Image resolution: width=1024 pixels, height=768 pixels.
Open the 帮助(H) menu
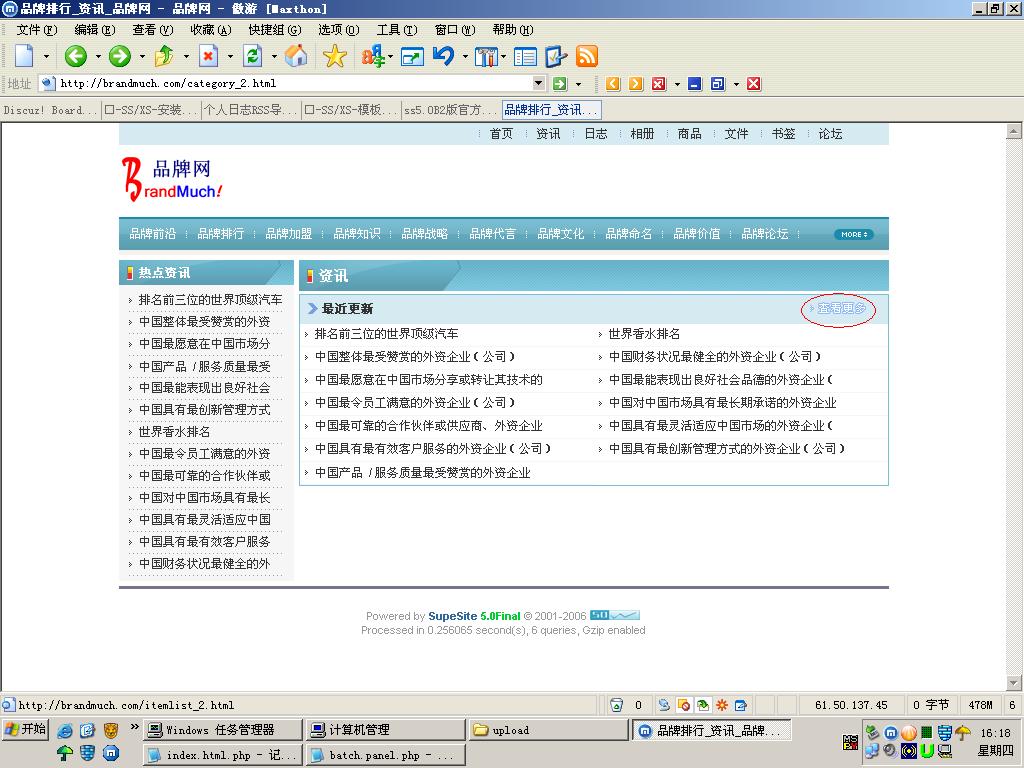[x=513, y=30]
